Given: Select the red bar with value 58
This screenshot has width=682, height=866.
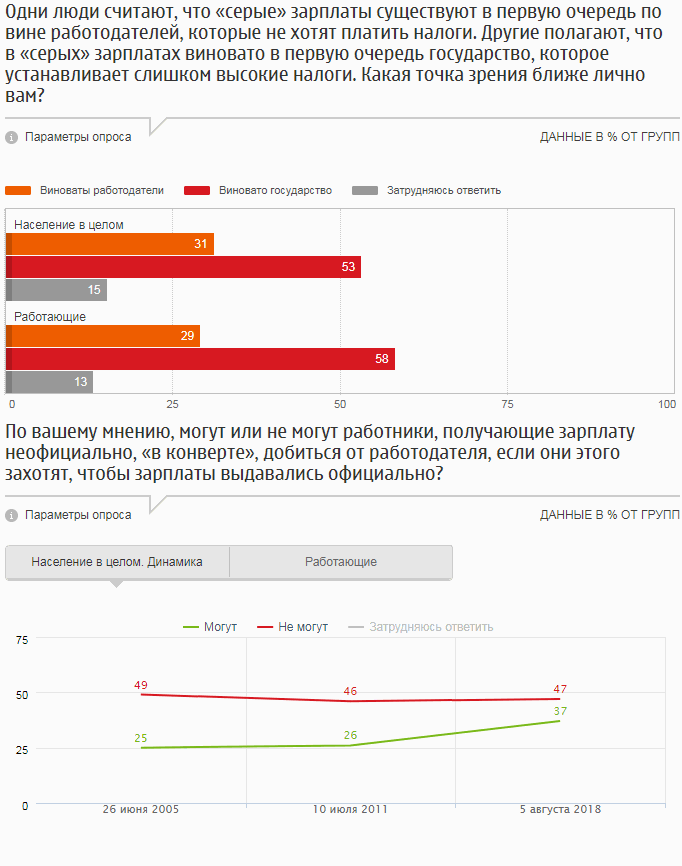Looking at the screenshot, I should click(x=200, y=359).
